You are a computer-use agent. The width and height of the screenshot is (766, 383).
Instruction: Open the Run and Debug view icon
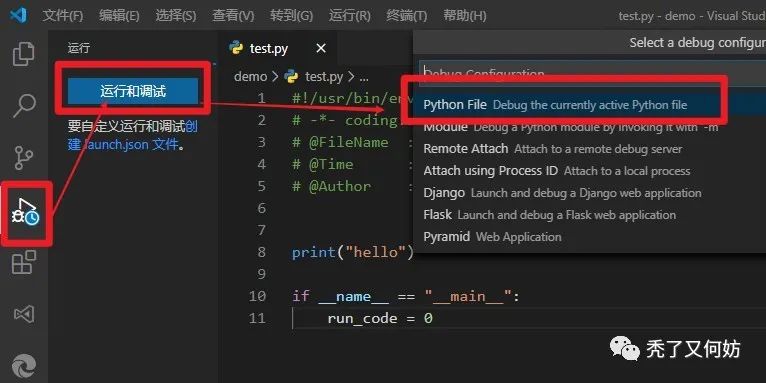[x=25, y=212]
